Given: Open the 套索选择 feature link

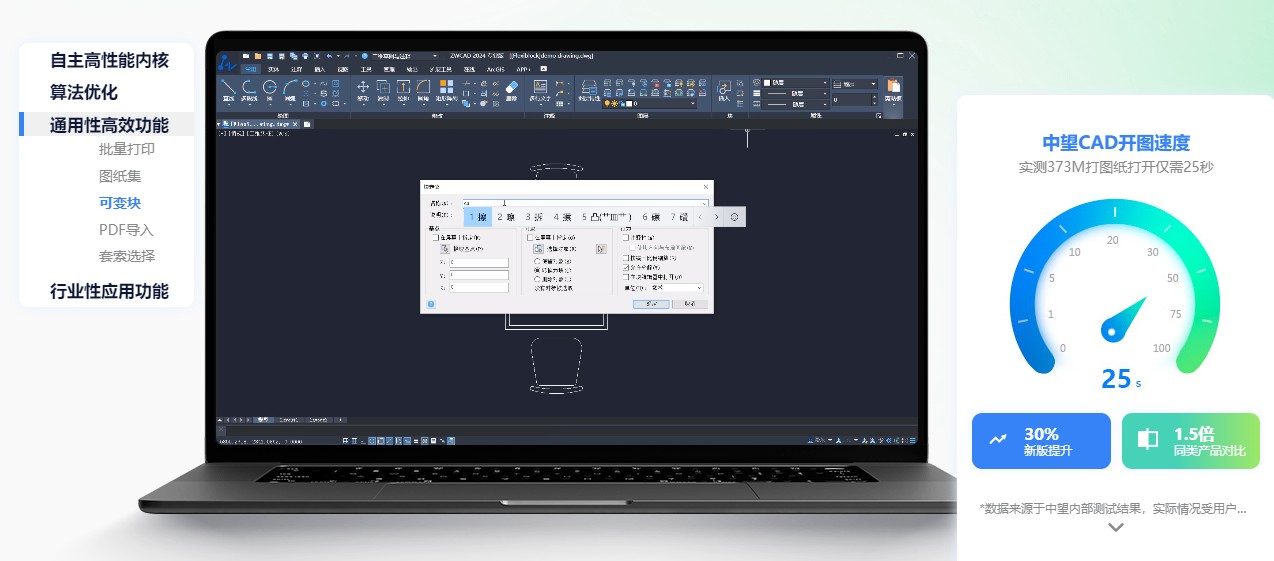Looking at the screenshot, I should click(127, 256).
